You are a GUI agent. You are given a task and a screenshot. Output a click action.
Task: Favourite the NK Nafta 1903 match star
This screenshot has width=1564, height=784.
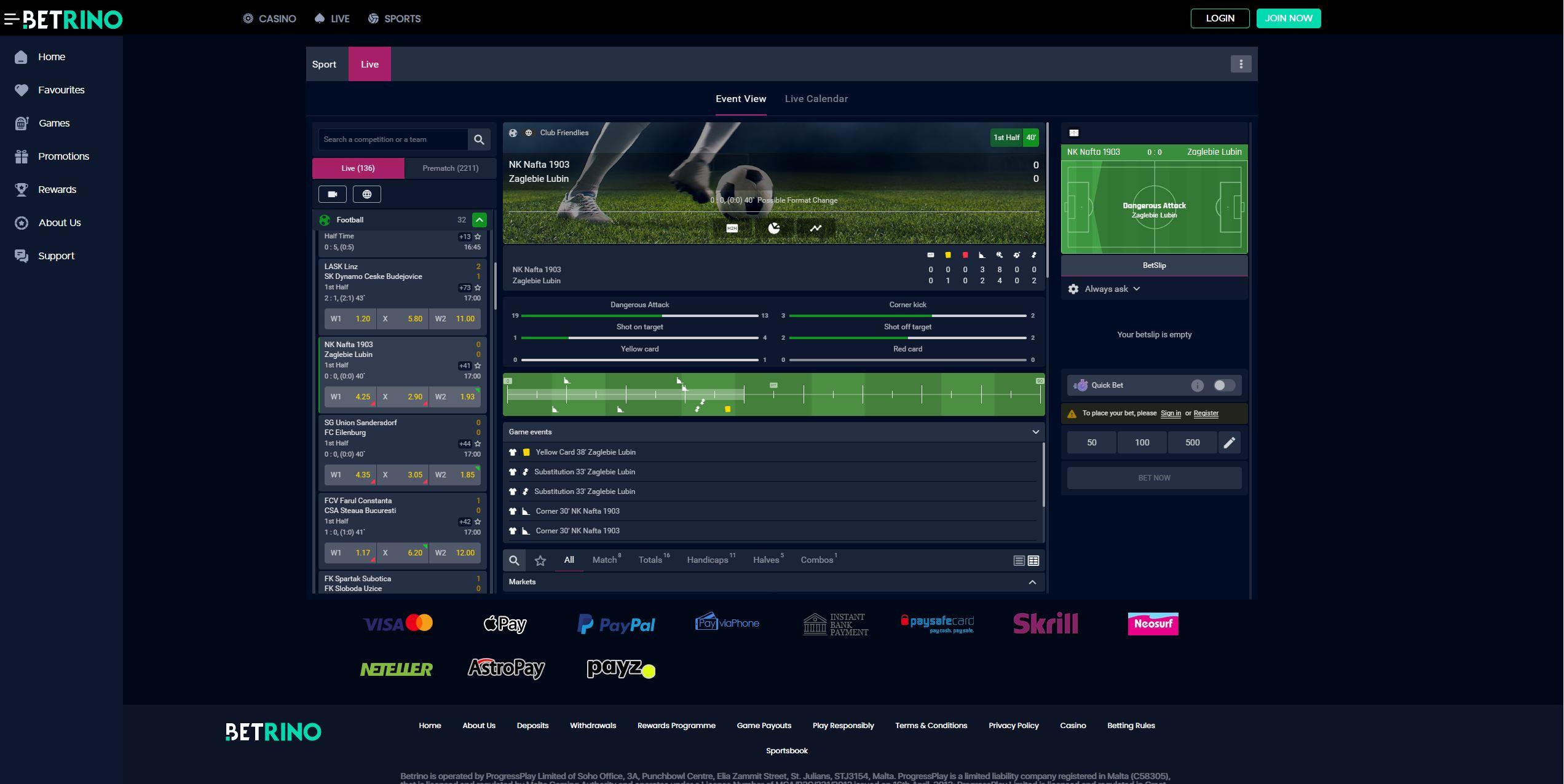[x=476, y=365]
